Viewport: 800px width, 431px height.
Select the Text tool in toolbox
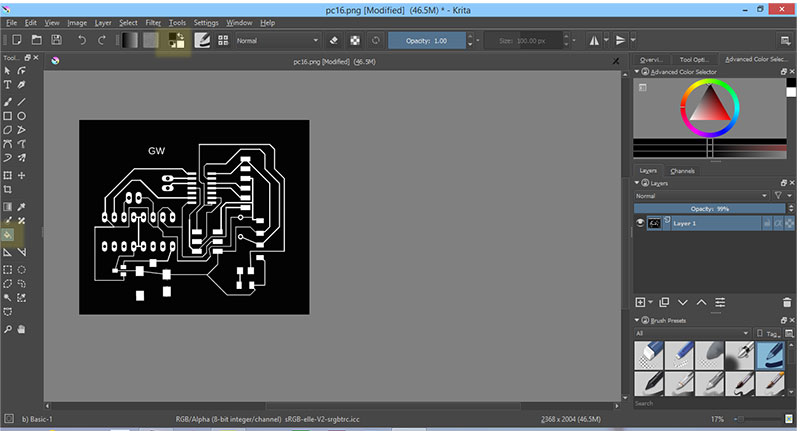tap(8, 85)
